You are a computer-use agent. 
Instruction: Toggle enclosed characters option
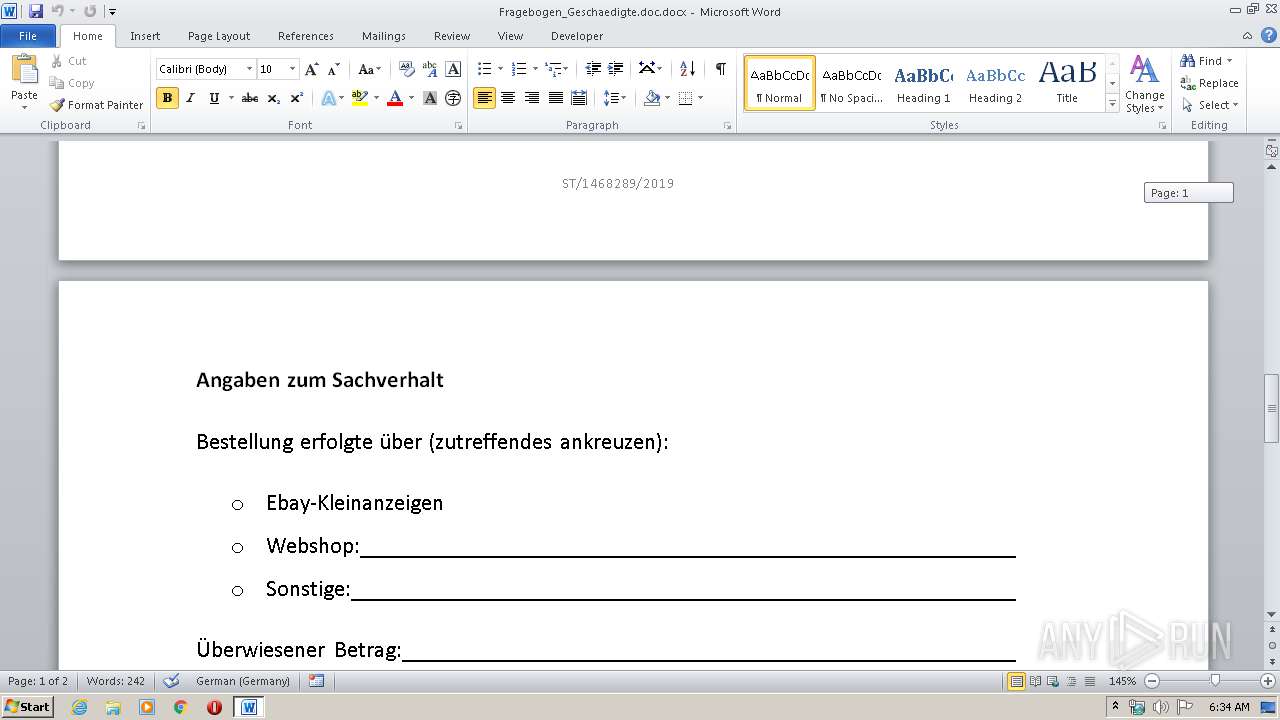click(x=453, y=98)
